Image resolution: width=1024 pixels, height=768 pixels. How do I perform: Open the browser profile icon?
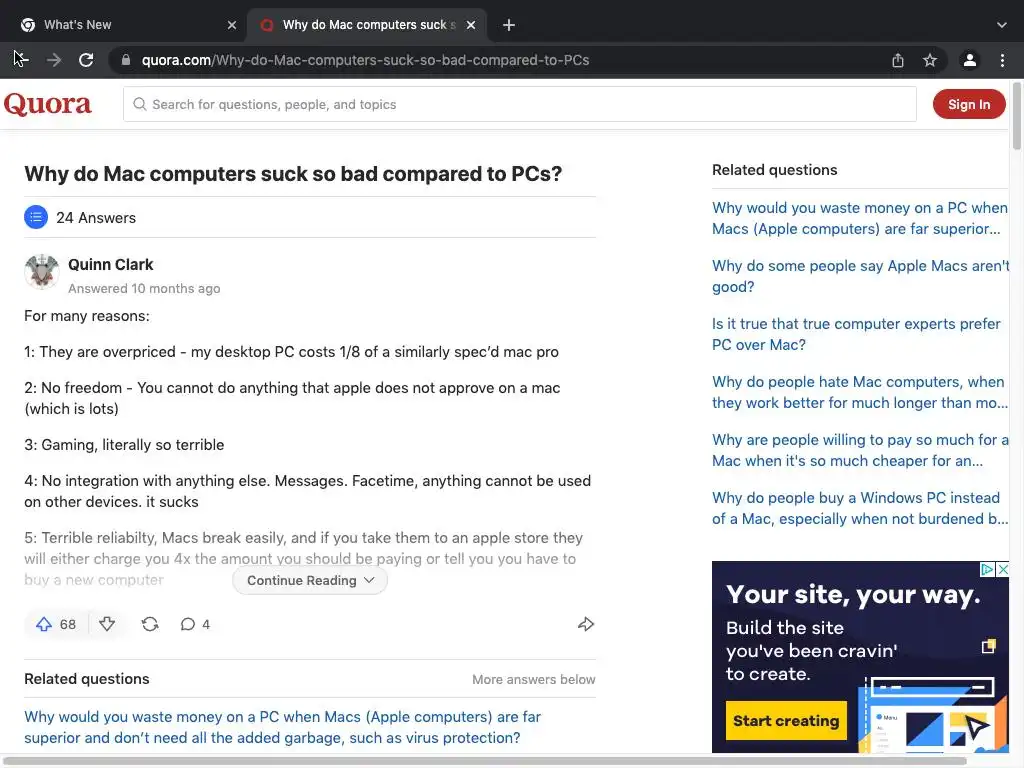(970, 60)
